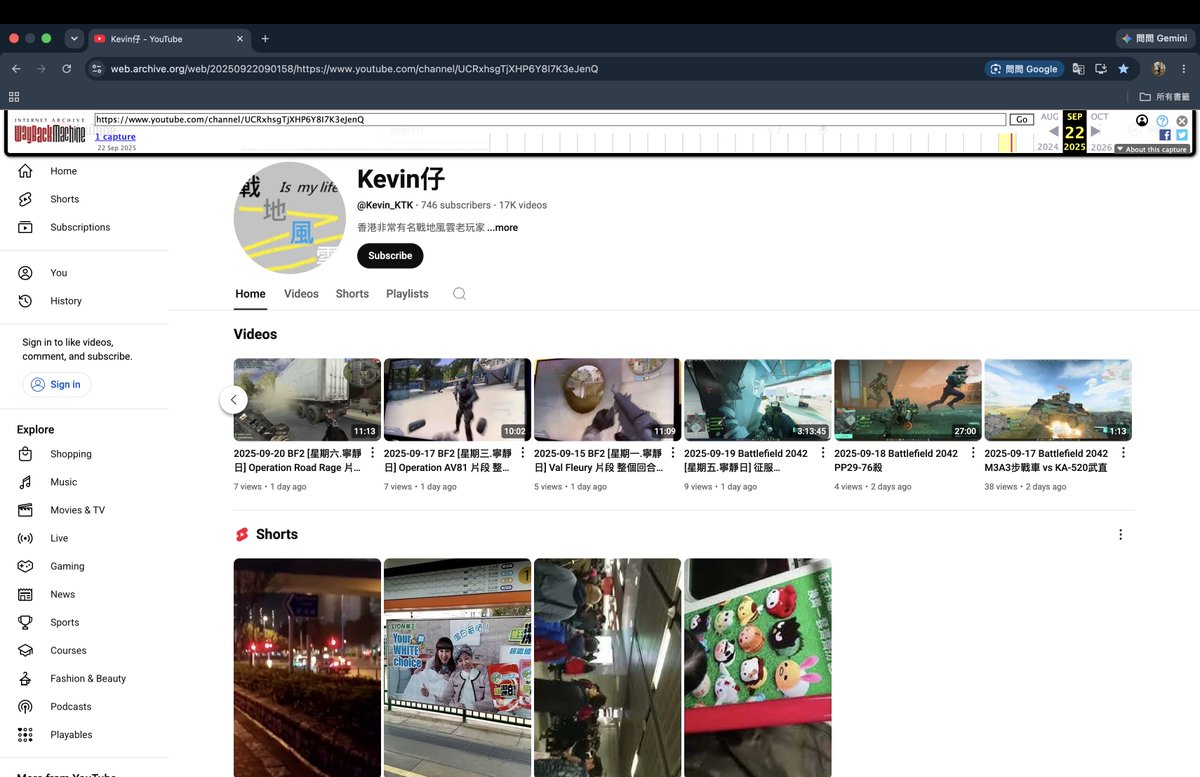Open Chrome profile avatar
Viewport: 1200px width, 777px height.
1159,69
